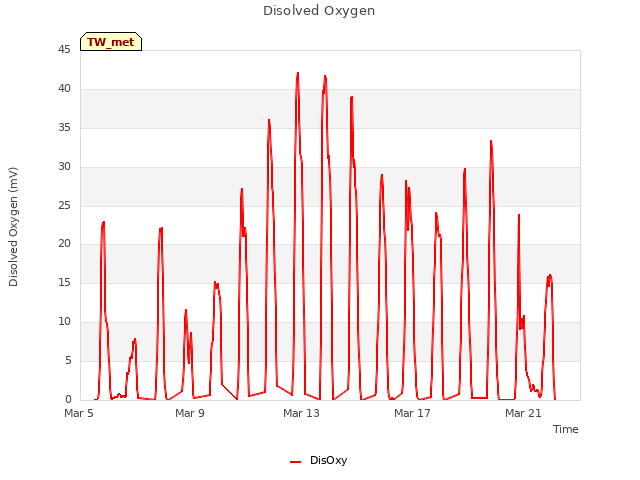Image resolution: width=640 pixels, height=480 pixels.
Task: Click the 40 y-axis tick label
Action: click(x=64, y=88)
